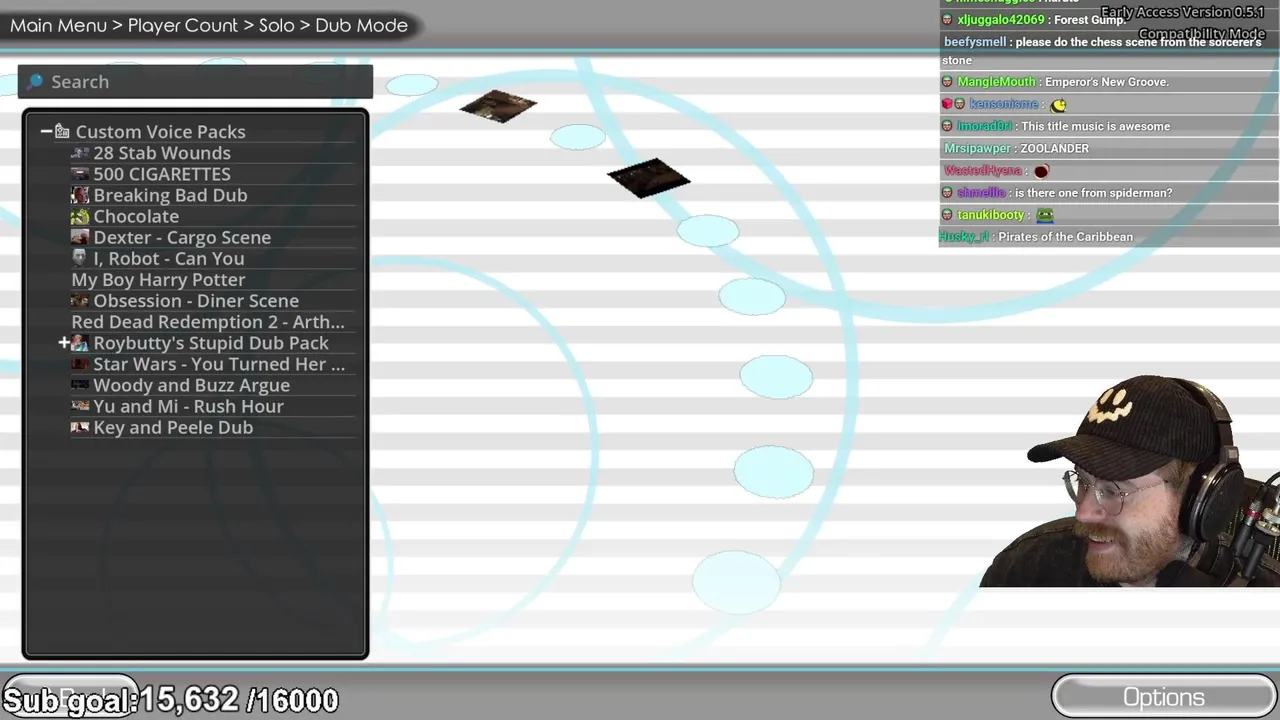The image size is (1280, 720).
Task: Select My Boy Harry Potter pack
Action: [x=158, y=280]
